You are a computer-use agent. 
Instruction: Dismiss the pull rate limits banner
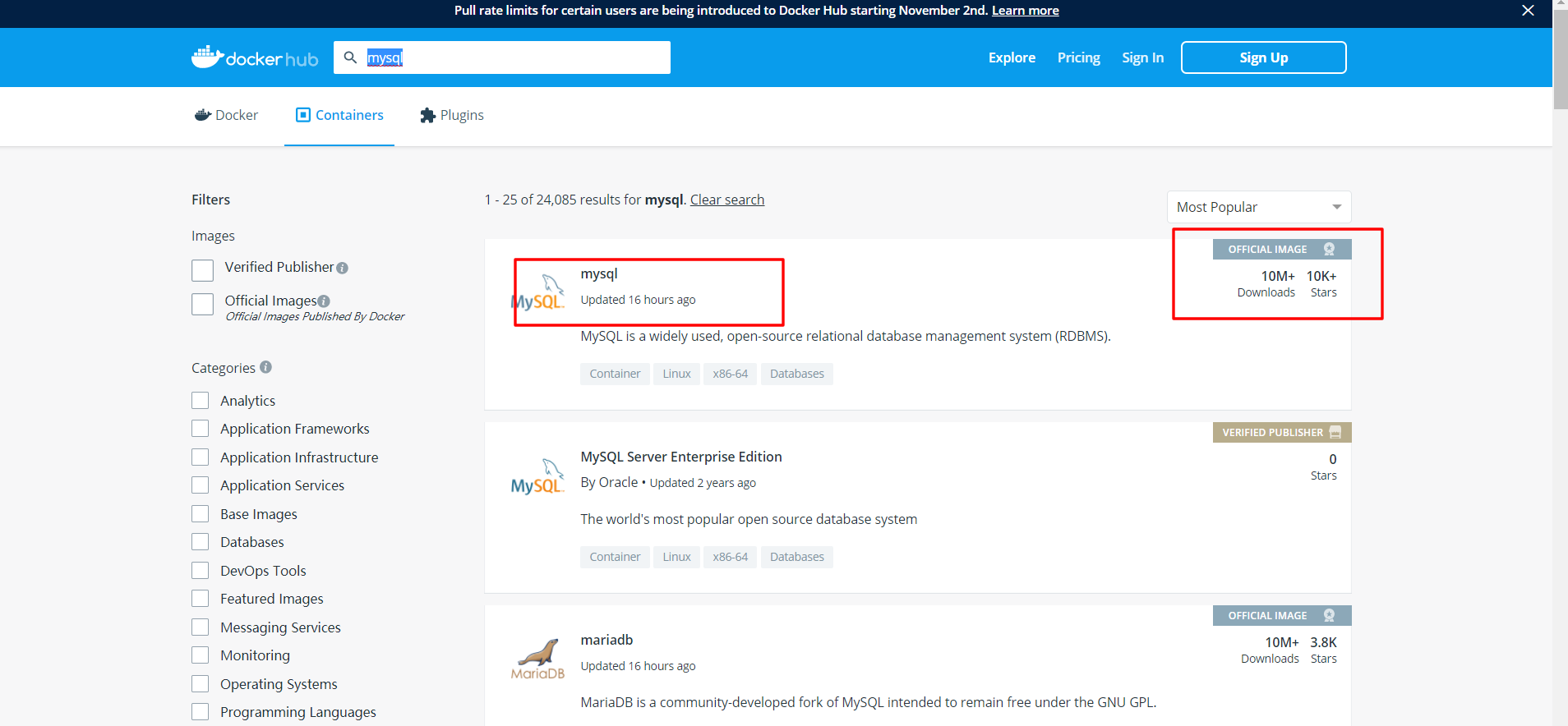[1528, 11]
